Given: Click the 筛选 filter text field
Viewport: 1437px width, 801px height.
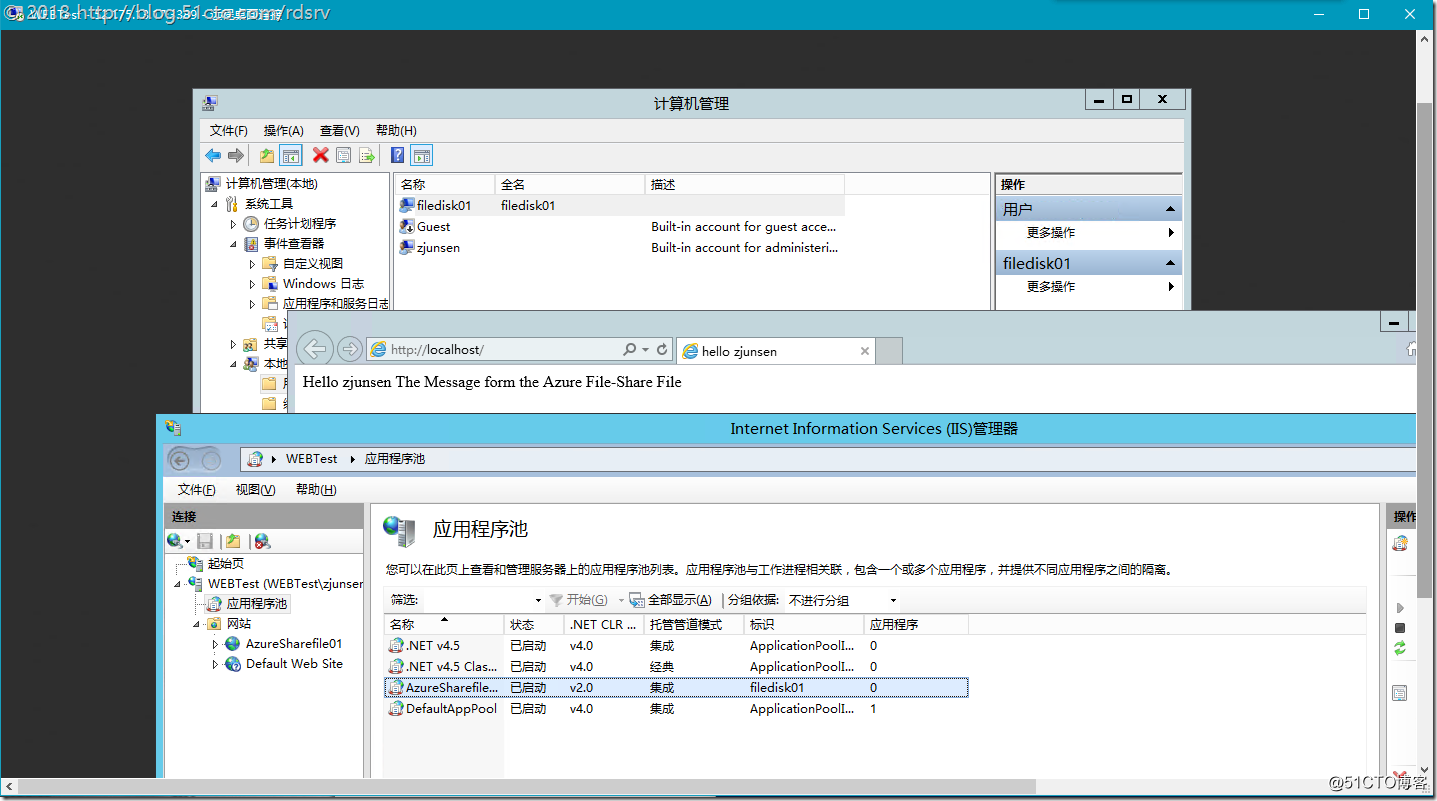Looking at the screenshot, I should (x=478, y=600).
